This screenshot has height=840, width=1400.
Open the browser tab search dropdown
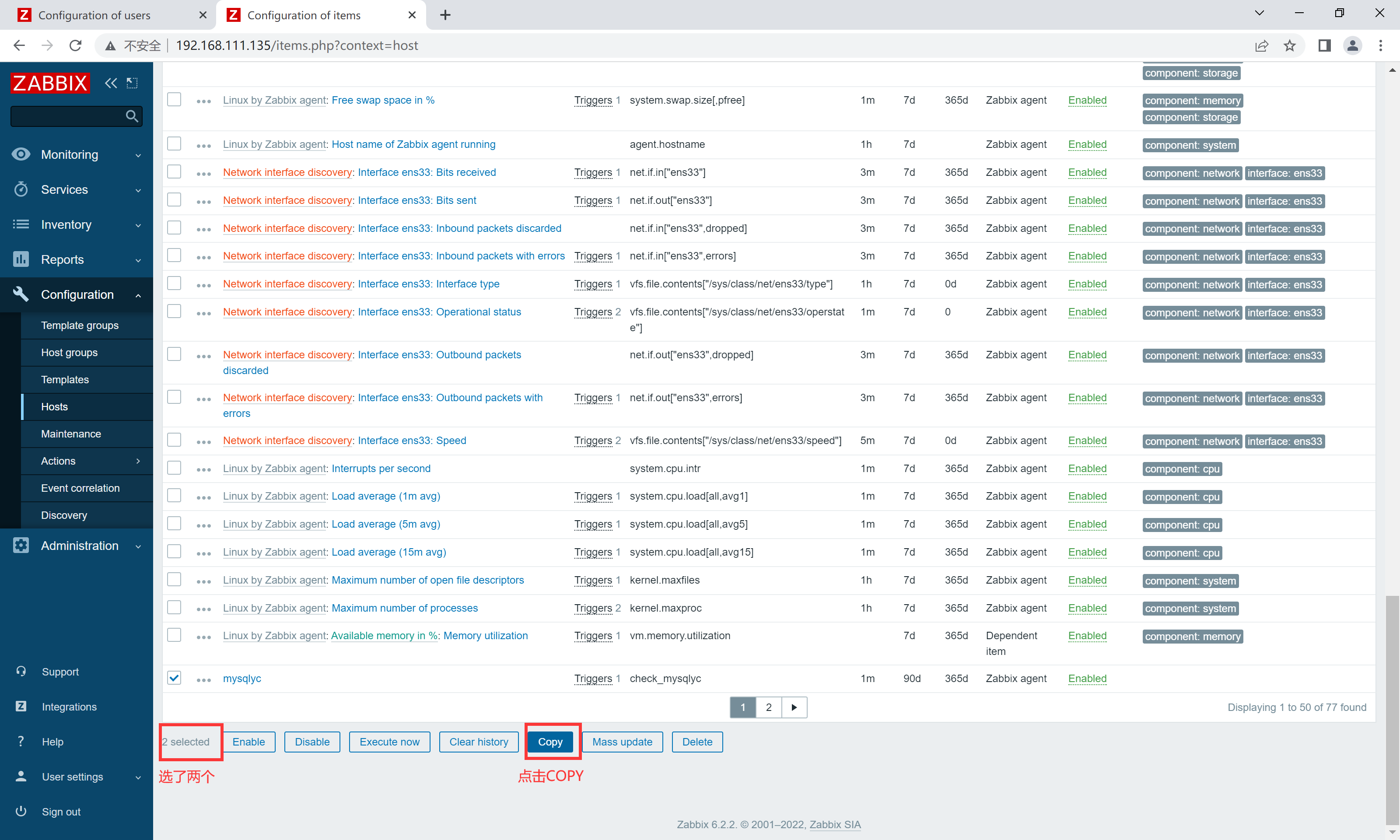(x=1259, y=14)
